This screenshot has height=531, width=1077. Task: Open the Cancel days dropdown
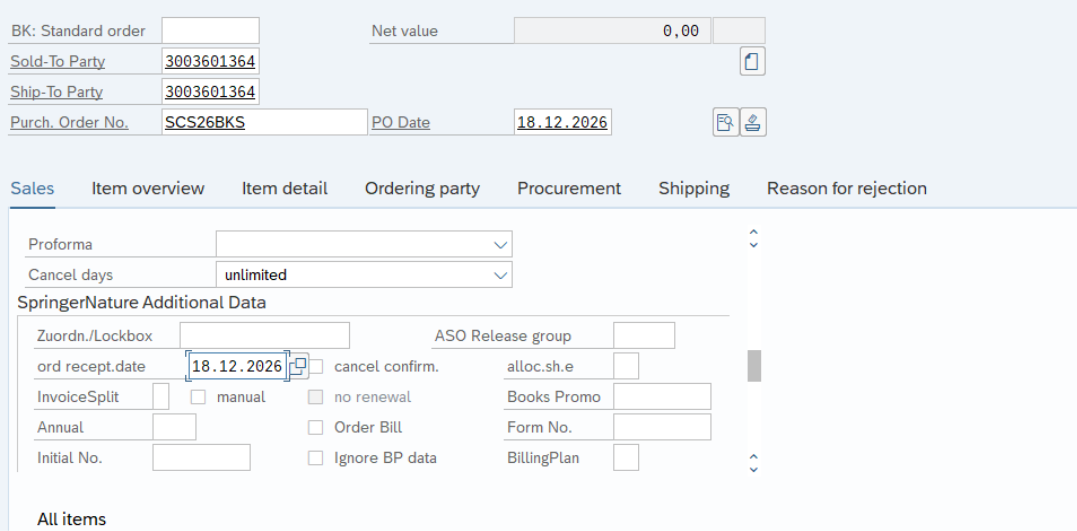pyautogui.click(x=501, y=275)
